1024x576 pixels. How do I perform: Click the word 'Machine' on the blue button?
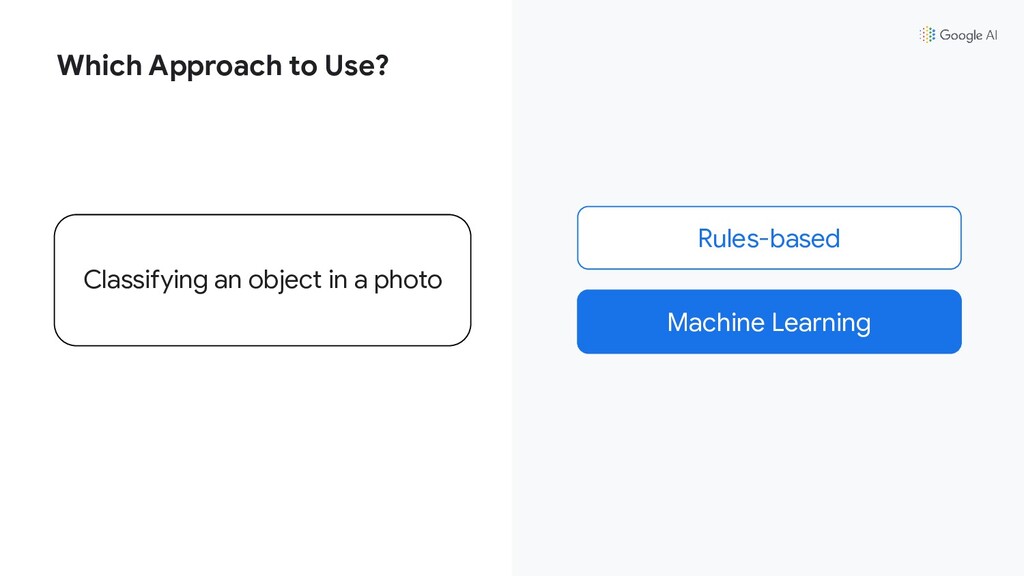716,322
